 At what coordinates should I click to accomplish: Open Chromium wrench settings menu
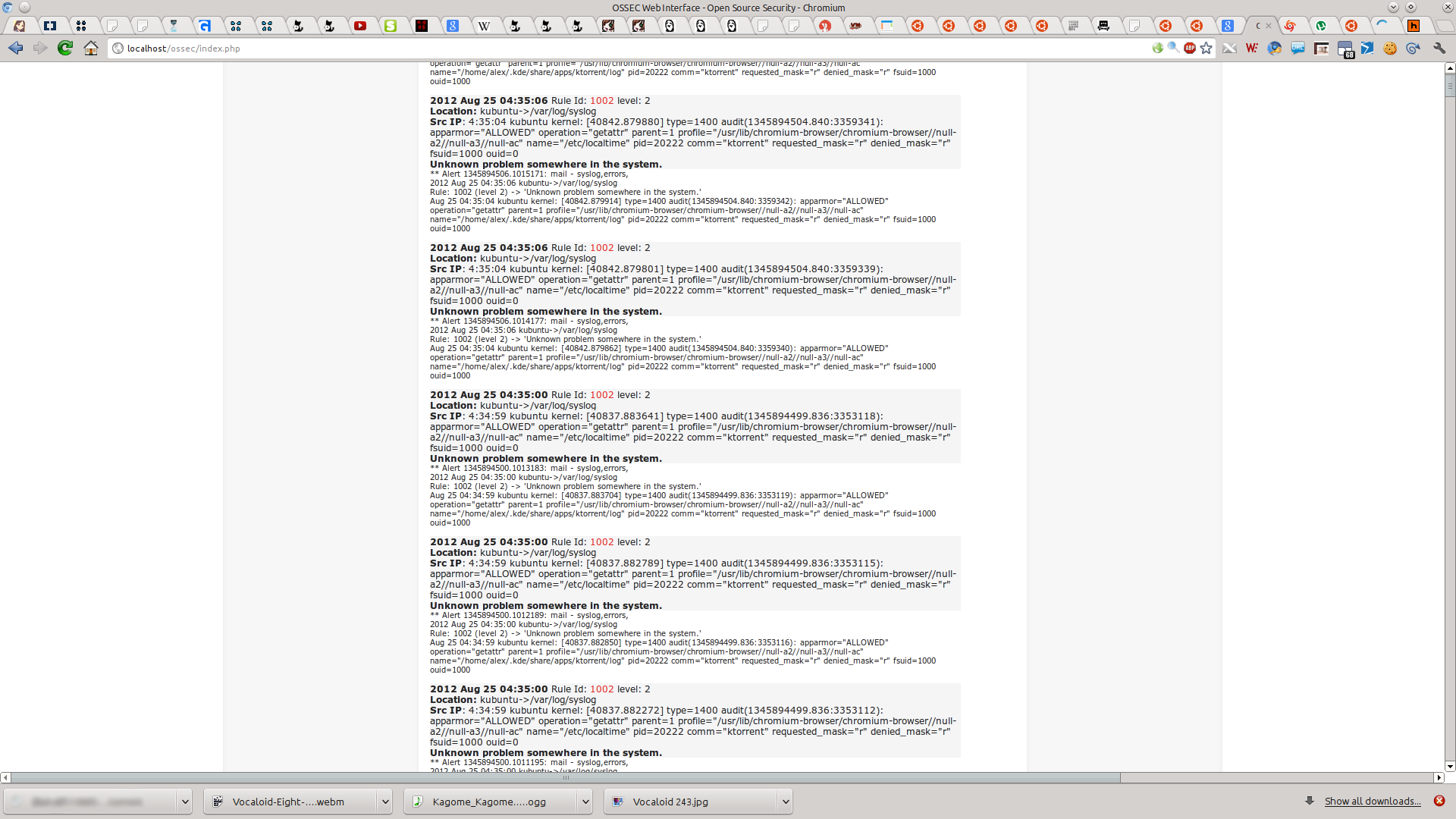pyautogui.click(x=1439, y=48)
